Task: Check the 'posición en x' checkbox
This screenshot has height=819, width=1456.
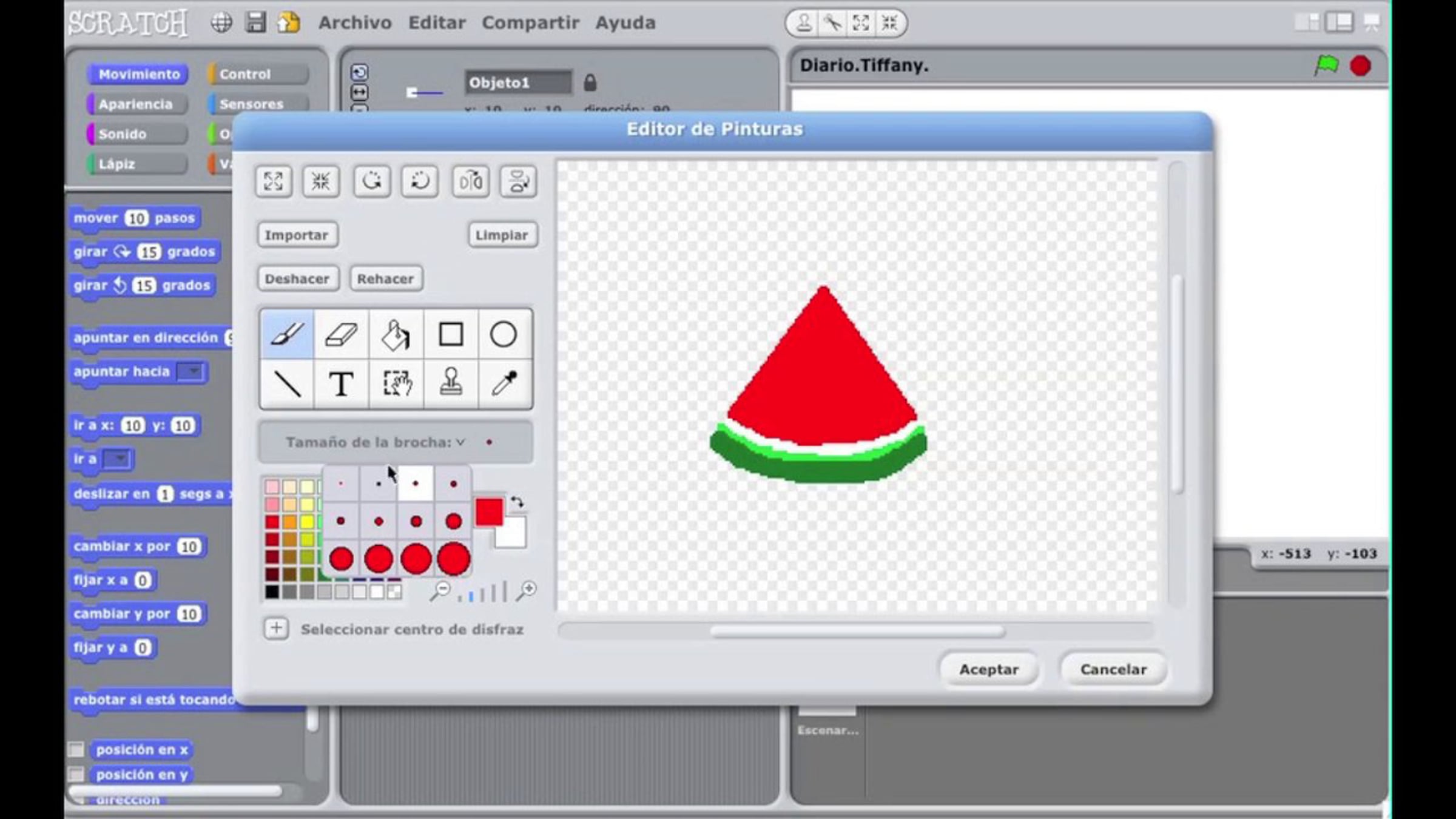Action: 76,750
